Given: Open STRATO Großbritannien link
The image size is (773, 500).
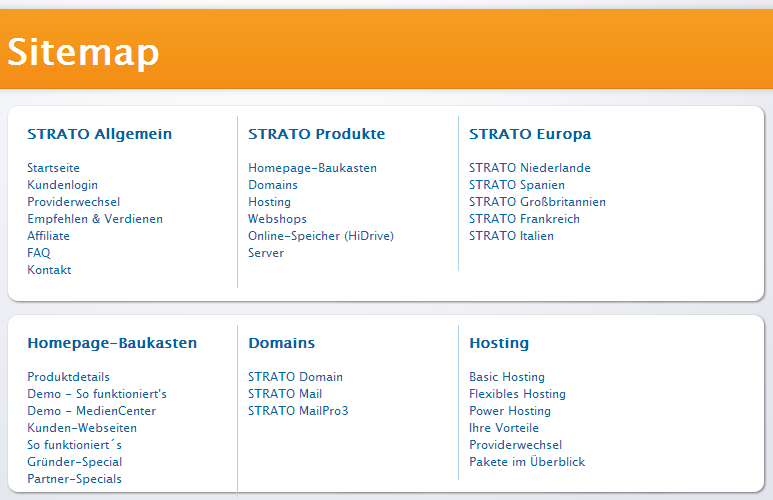Looking at the screenshot, I should pos(537,202).
